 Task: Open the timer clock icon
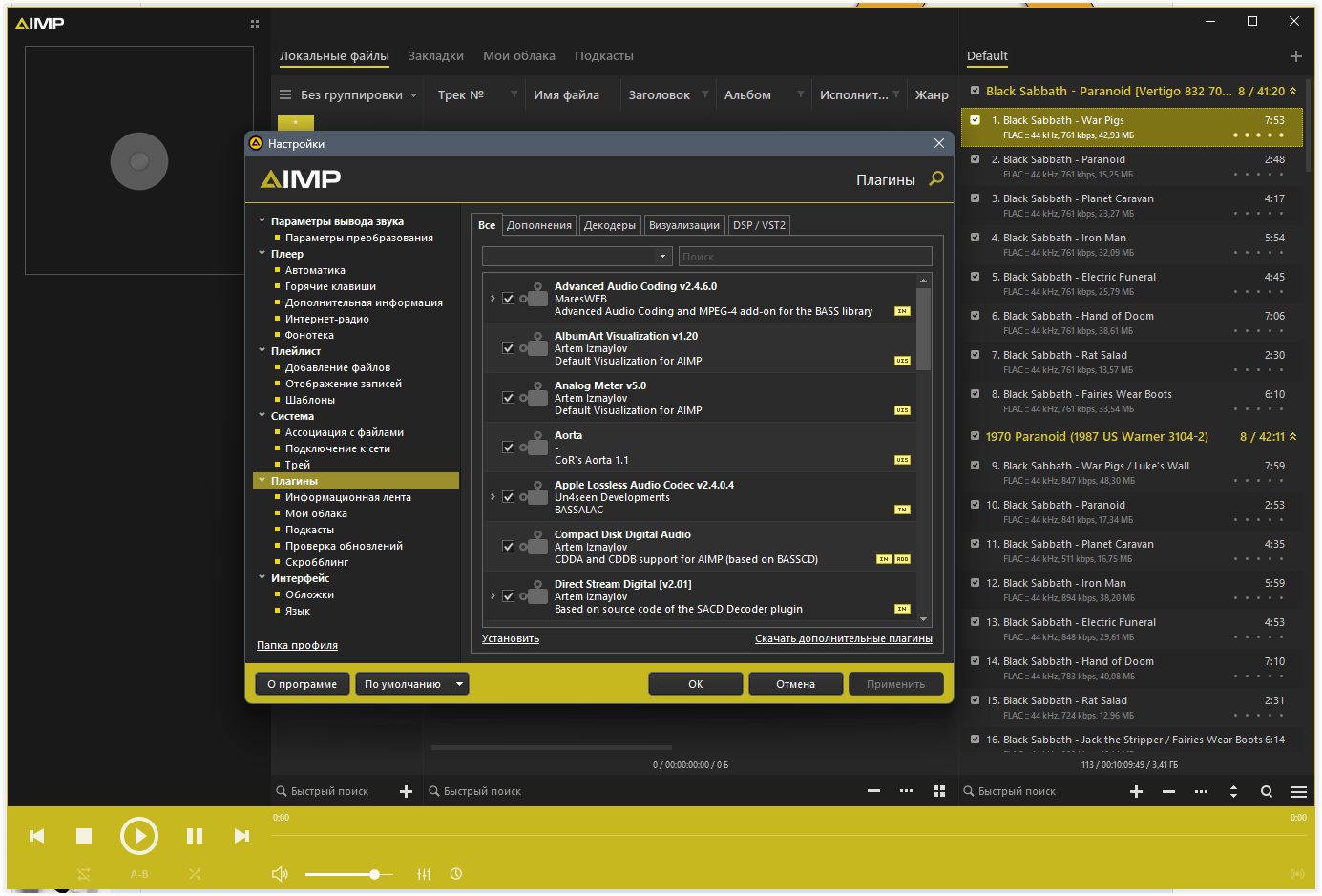(x=456, y=874)
